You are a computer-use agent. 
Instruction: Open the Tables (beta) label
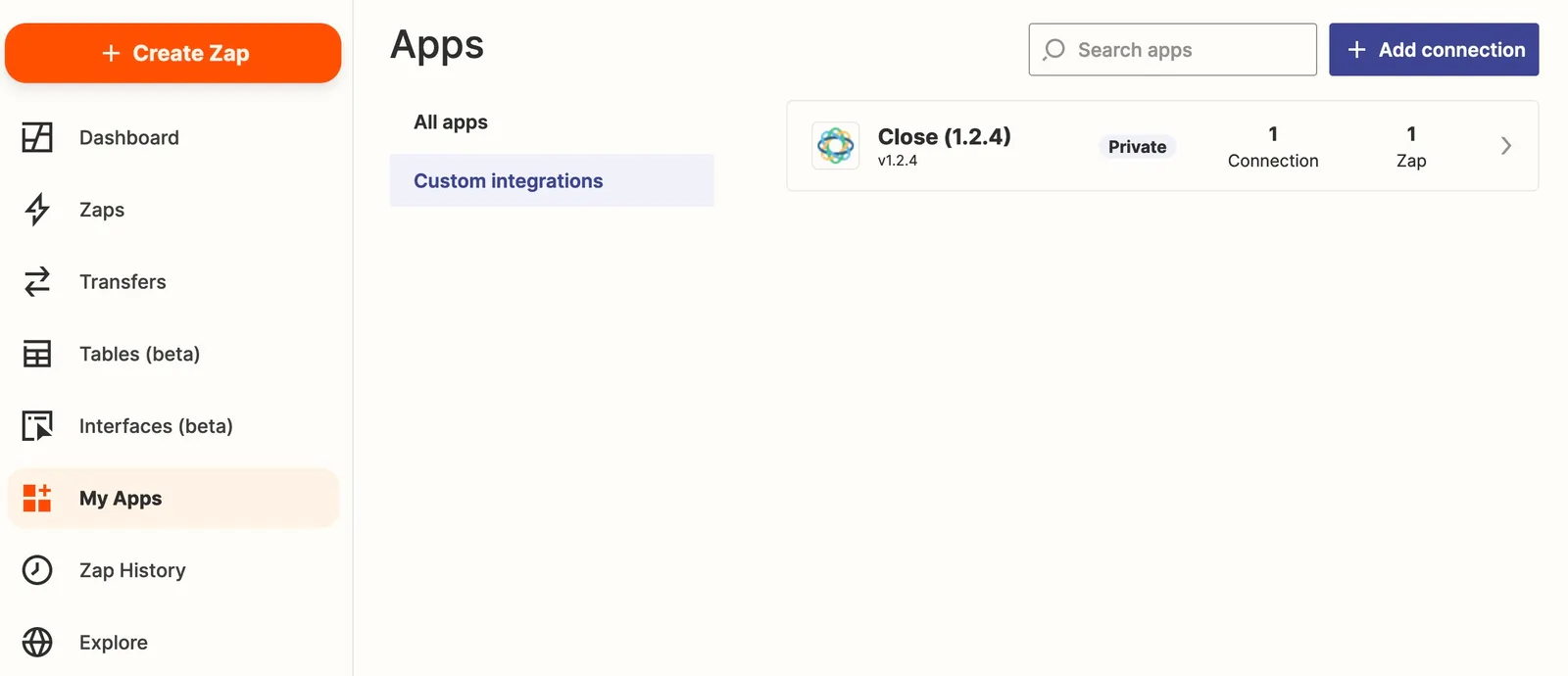coord(139,355)
